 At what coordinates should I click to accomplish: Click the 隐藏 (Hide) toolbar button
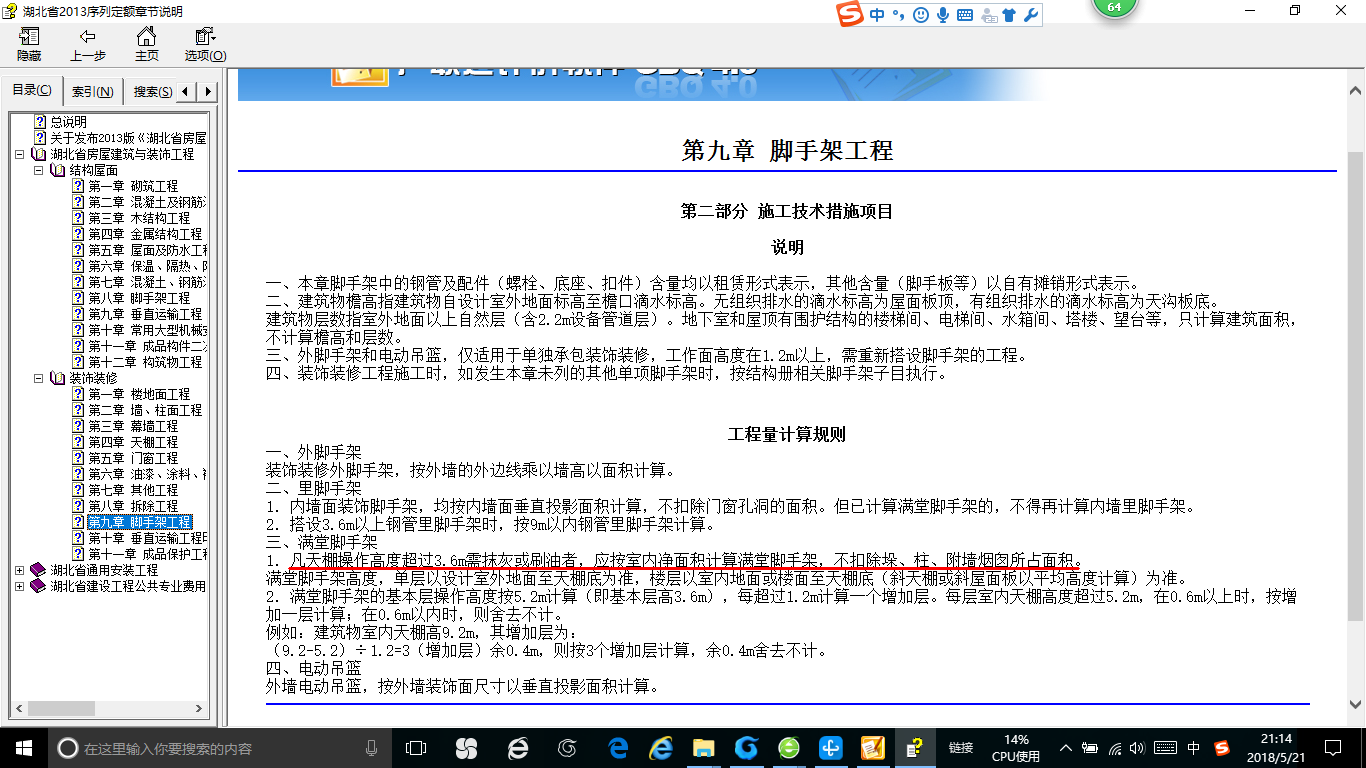pyautogui.click(x=29, y=45)
